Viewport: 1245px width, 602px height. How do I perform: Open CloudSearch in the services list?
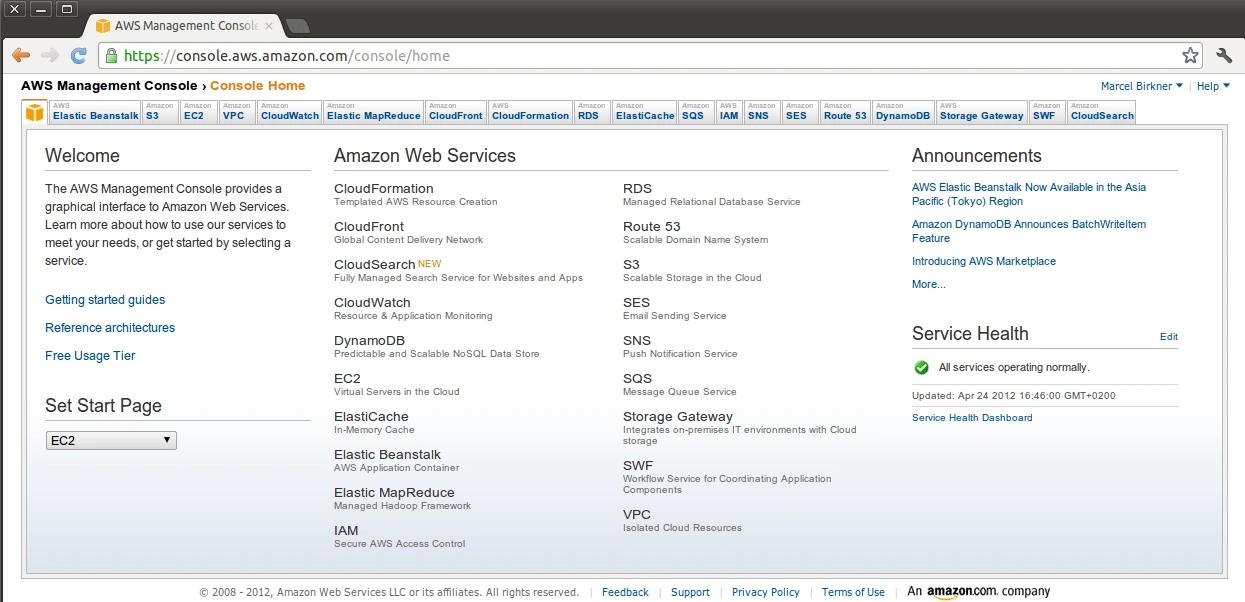[x=375, y=265]
